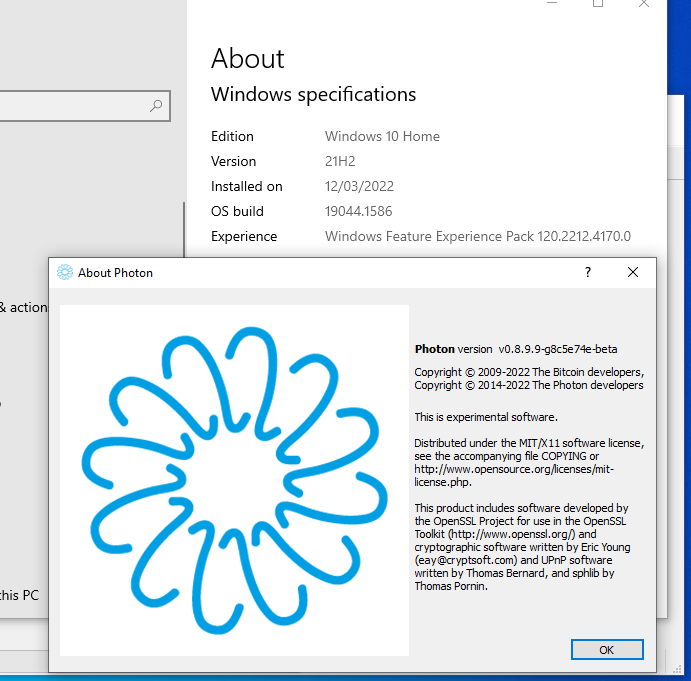The width and height of the screenshot is (691, 681).
Task: Maximize the Settings window
Action: pyautogui.click(x=598, y=4)
